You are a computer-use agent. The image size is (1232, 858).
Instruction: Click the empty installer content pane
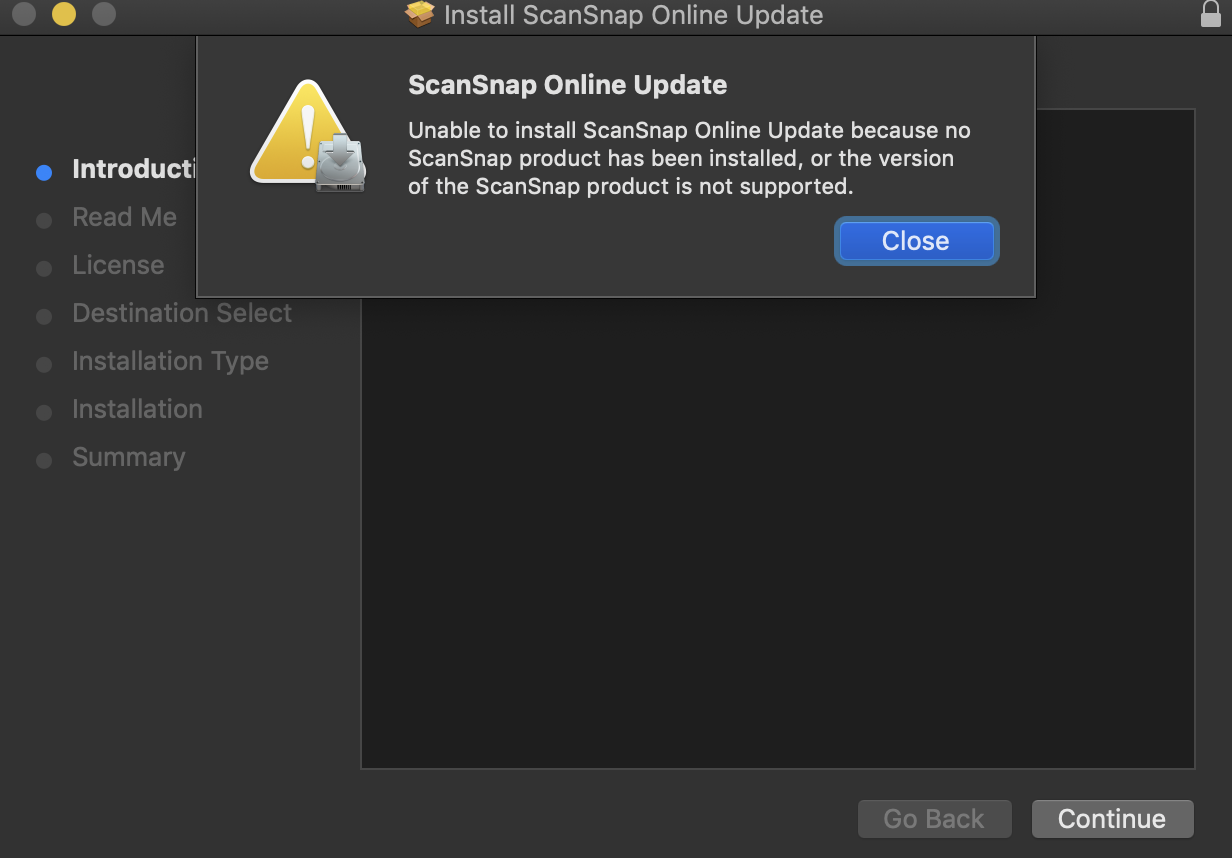pos(778,530)
